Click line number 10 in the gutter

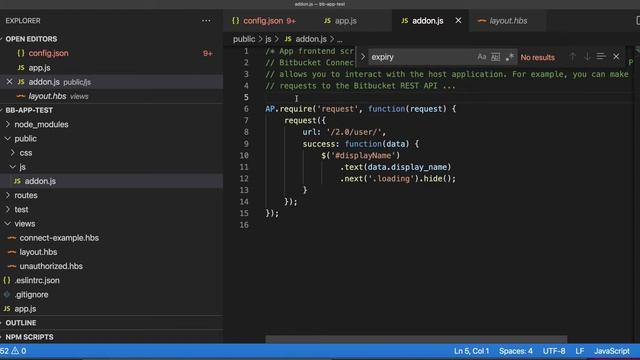coord(244,156)
